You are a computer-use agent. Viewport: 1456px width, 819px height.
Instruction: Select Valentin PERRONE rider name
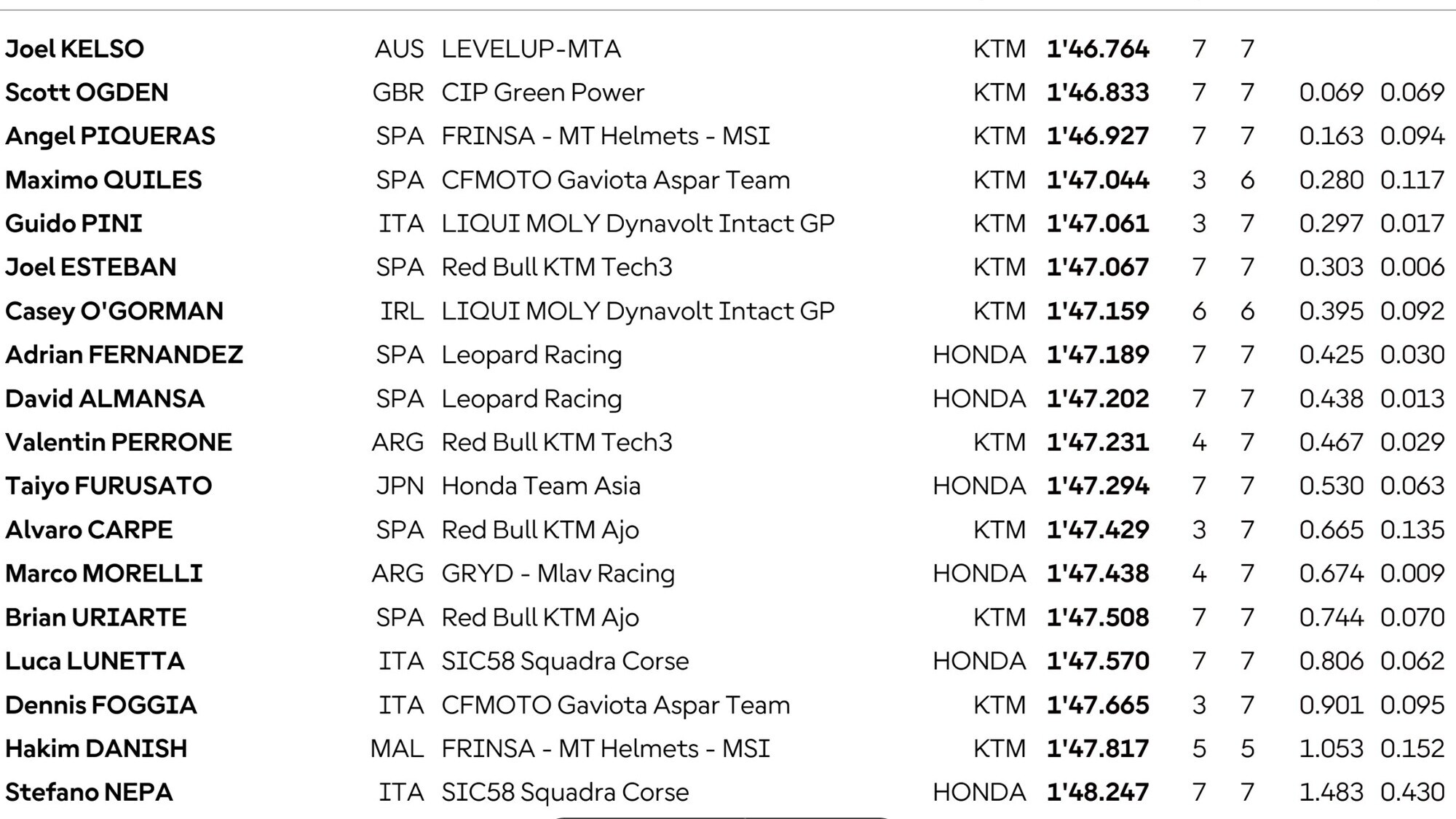click(x=119, y=442)
